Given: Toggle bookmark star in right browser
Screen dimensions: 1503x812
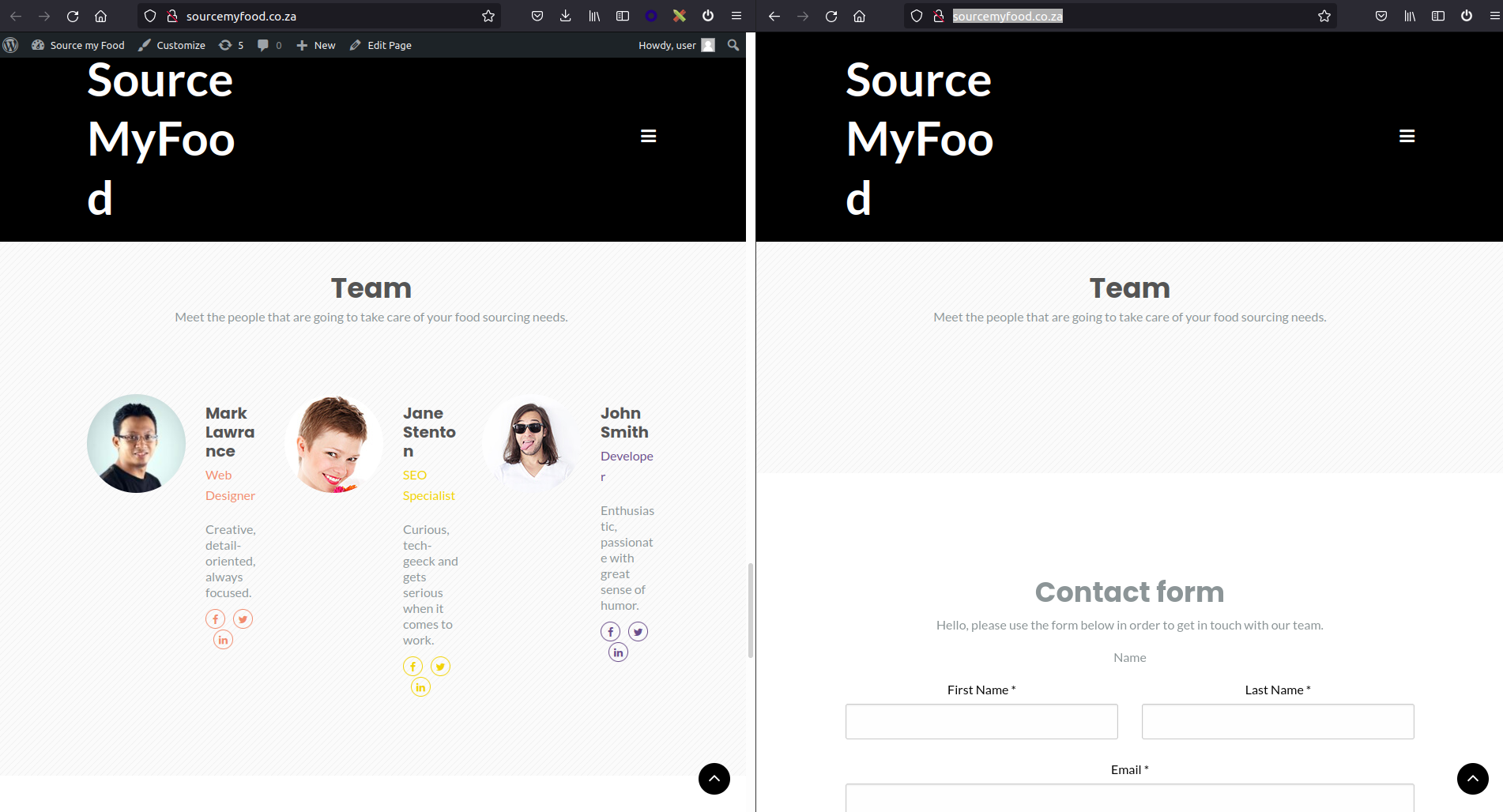Looking at the screenshot, I should [1324, 16].
